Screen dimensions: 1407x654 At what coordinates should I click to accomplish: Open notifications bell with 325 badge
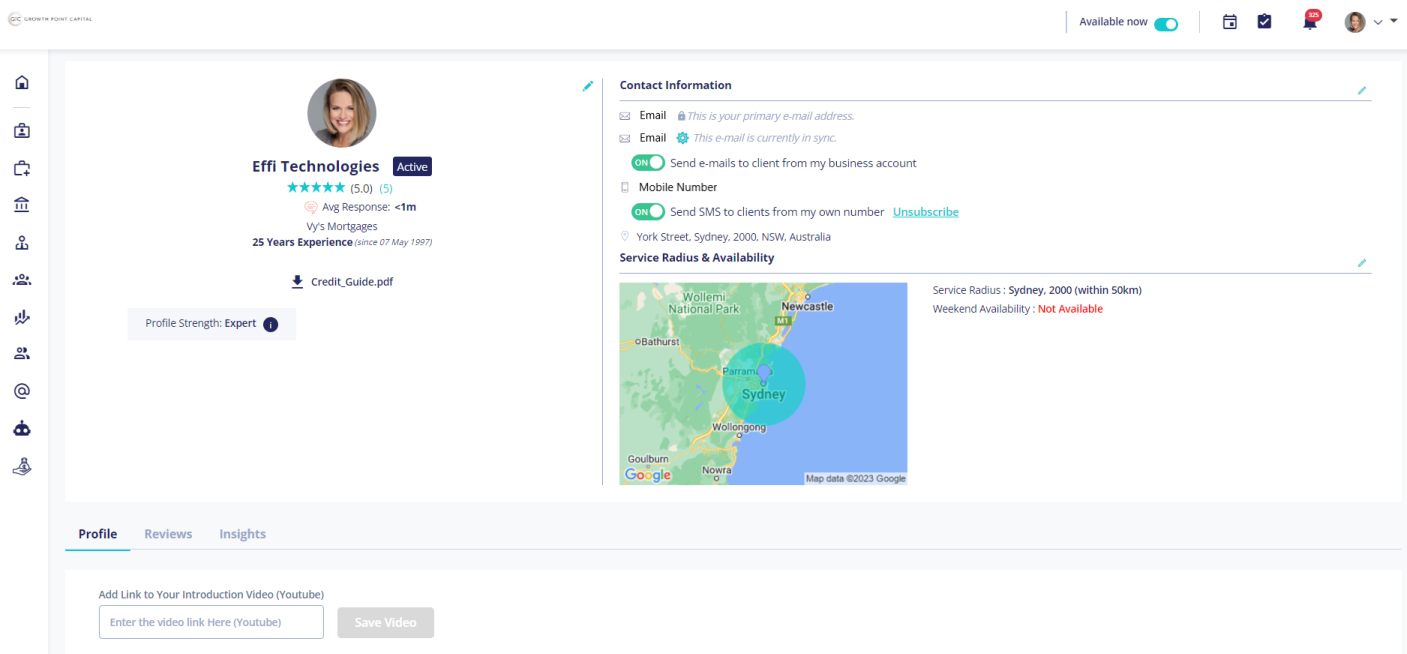point(1310,21)
